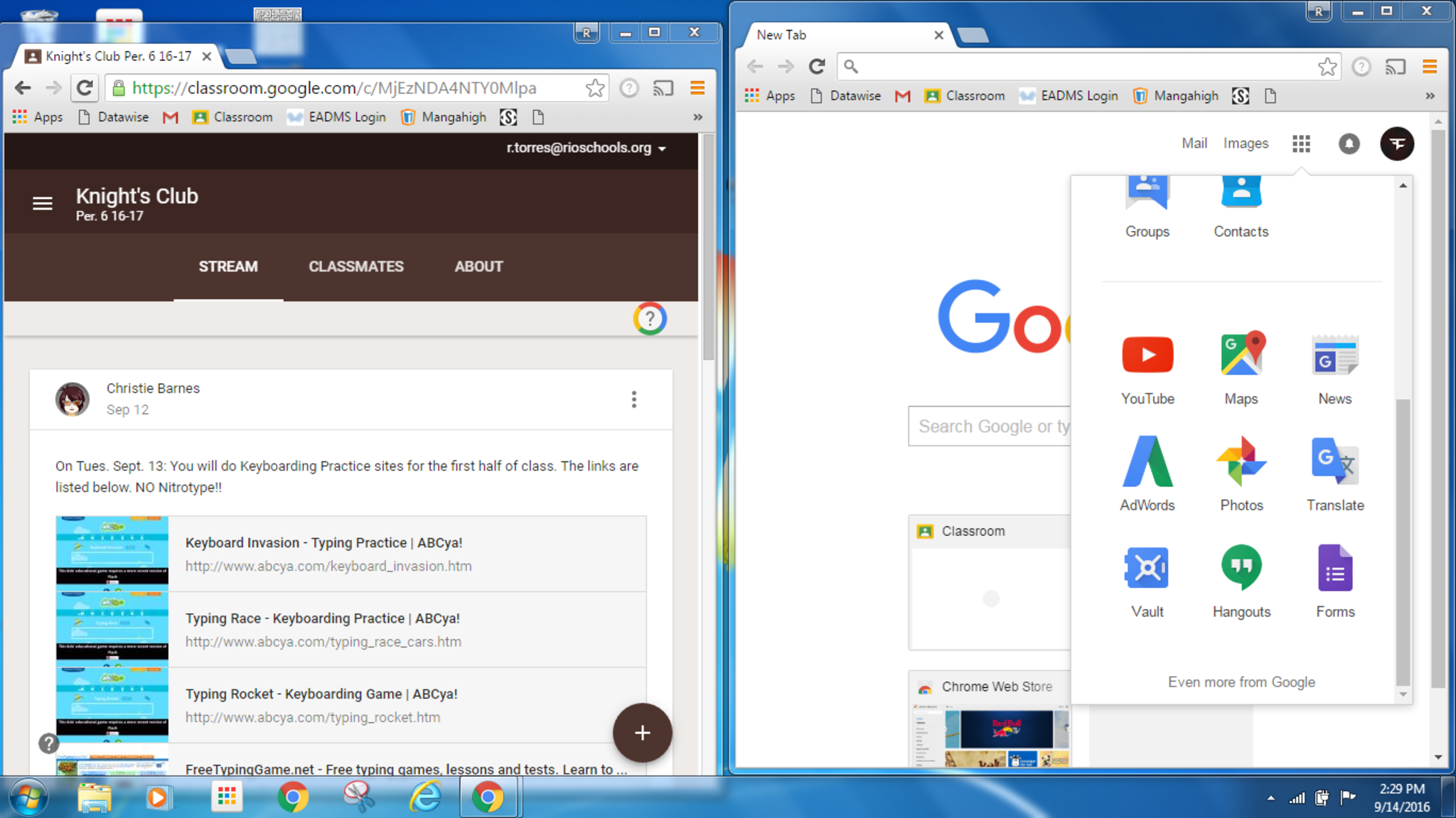Click the Vault app icon
Screen dimensions: 1456x818
[x=1147, y=569]
